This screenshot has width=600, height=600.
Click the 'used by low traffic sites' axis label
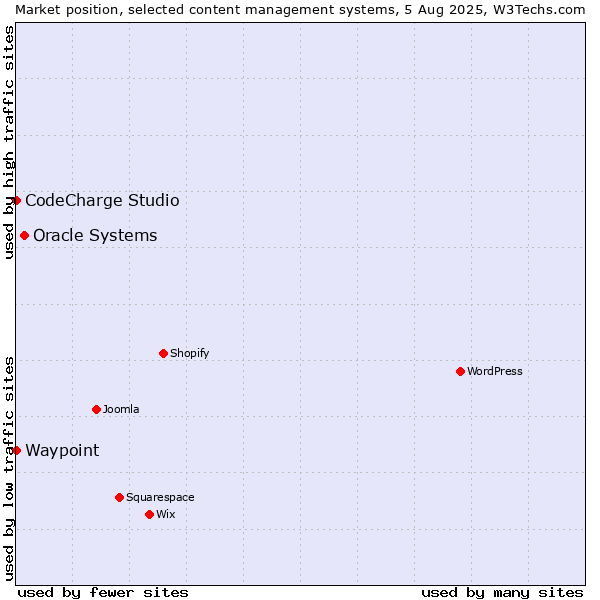click(8, 469)
